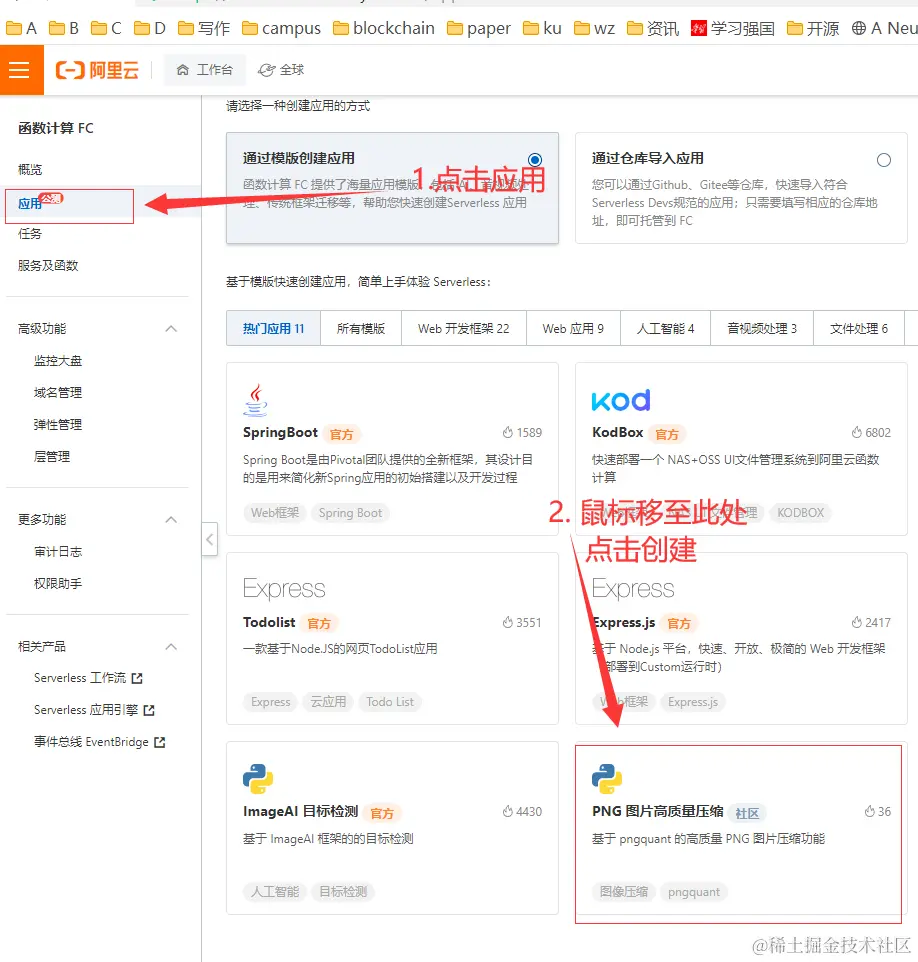Collapse the 相关产品 section

pyautogui.click(x=171, y=647)
